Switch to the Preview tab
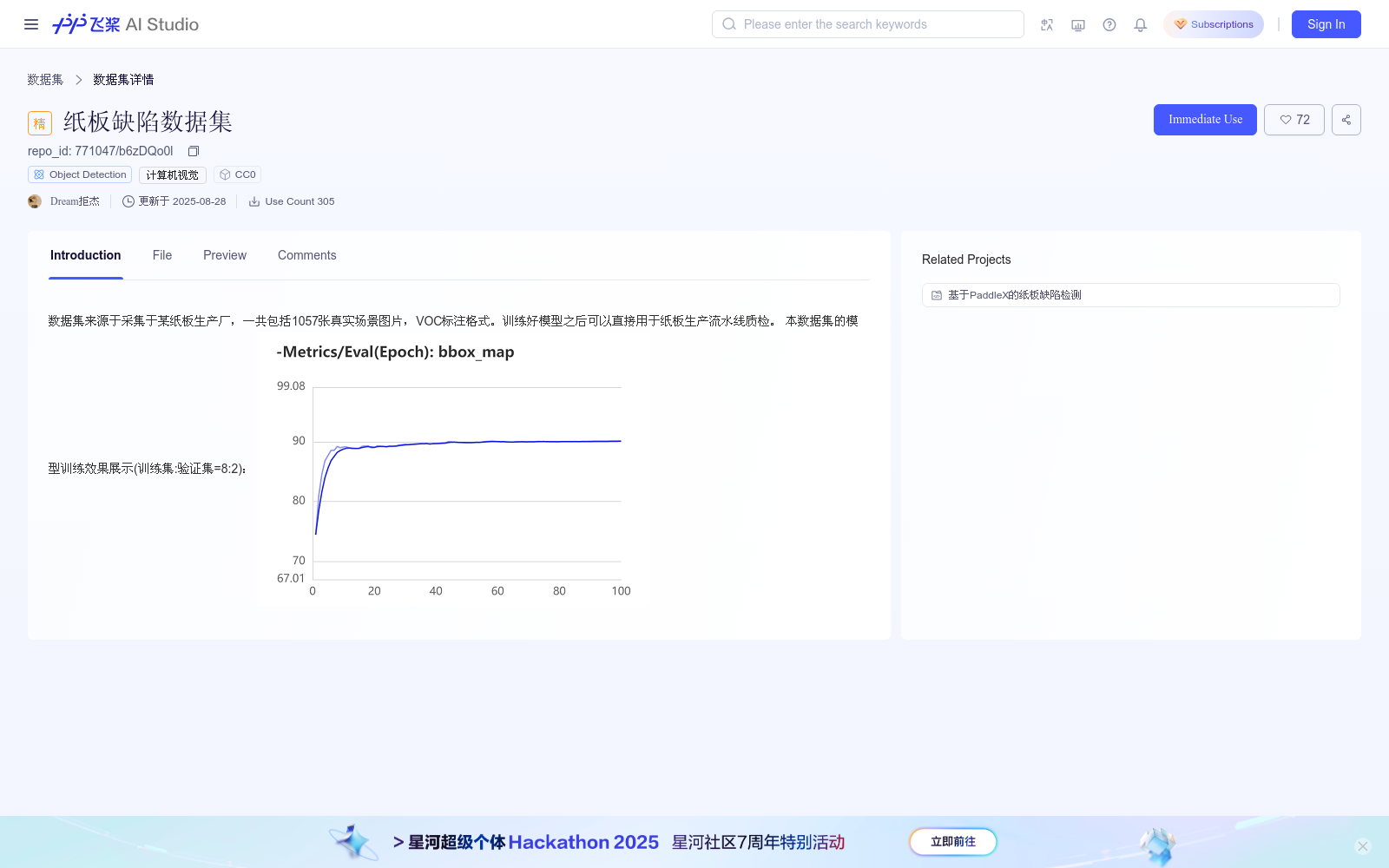 (225, 255)
